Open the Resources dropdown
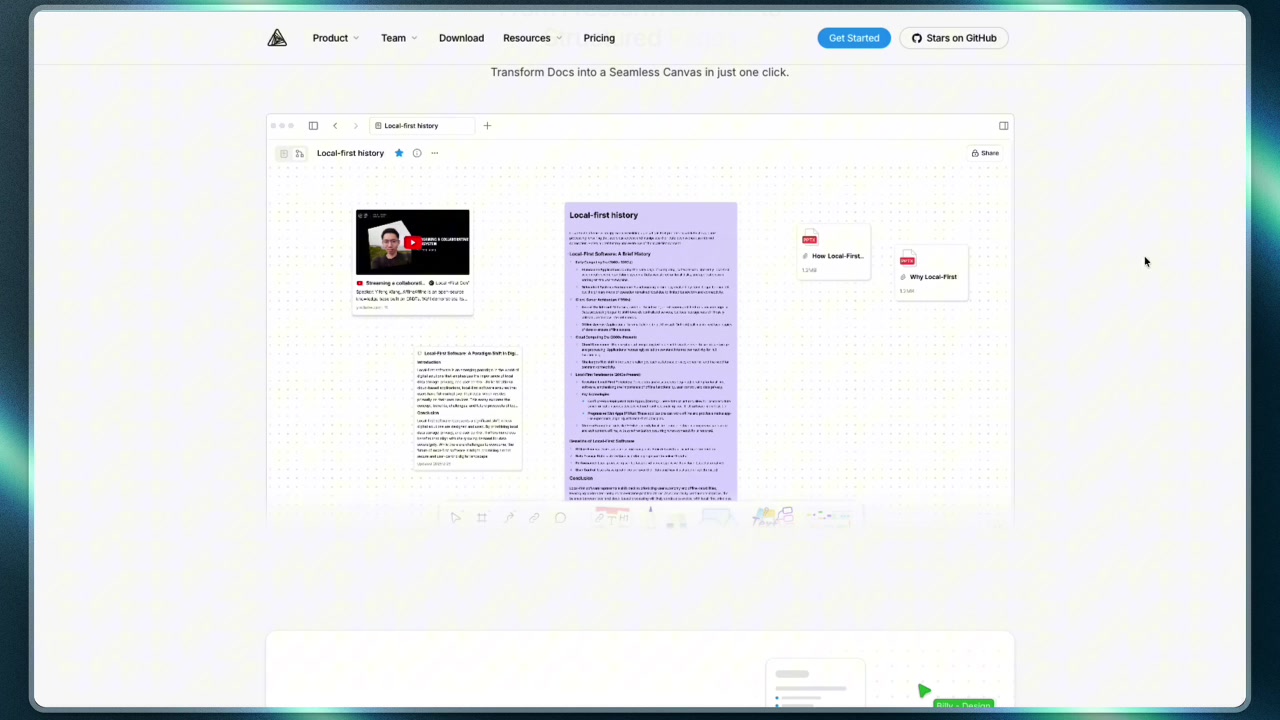The height and width of the screenshot is (720, 1280). click(x=526, y=37)
